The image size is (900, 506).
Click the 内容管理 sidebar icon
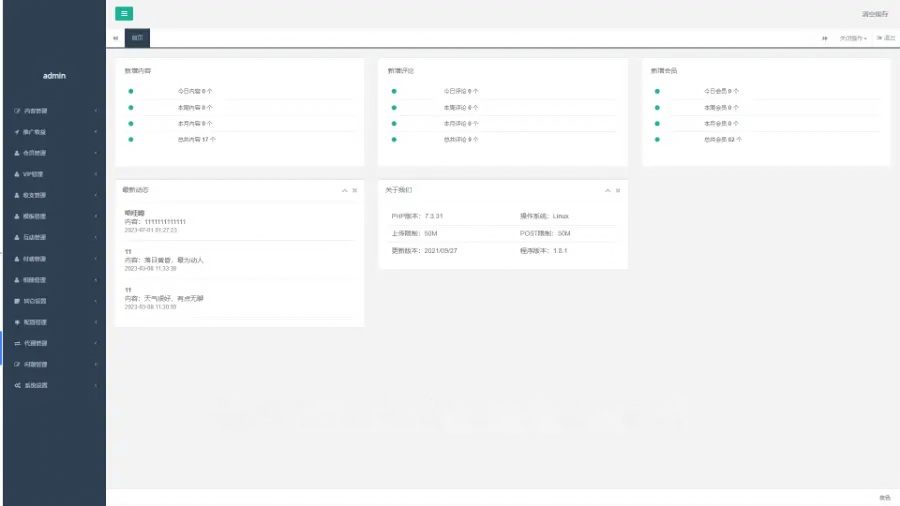(x=17, y=111)
